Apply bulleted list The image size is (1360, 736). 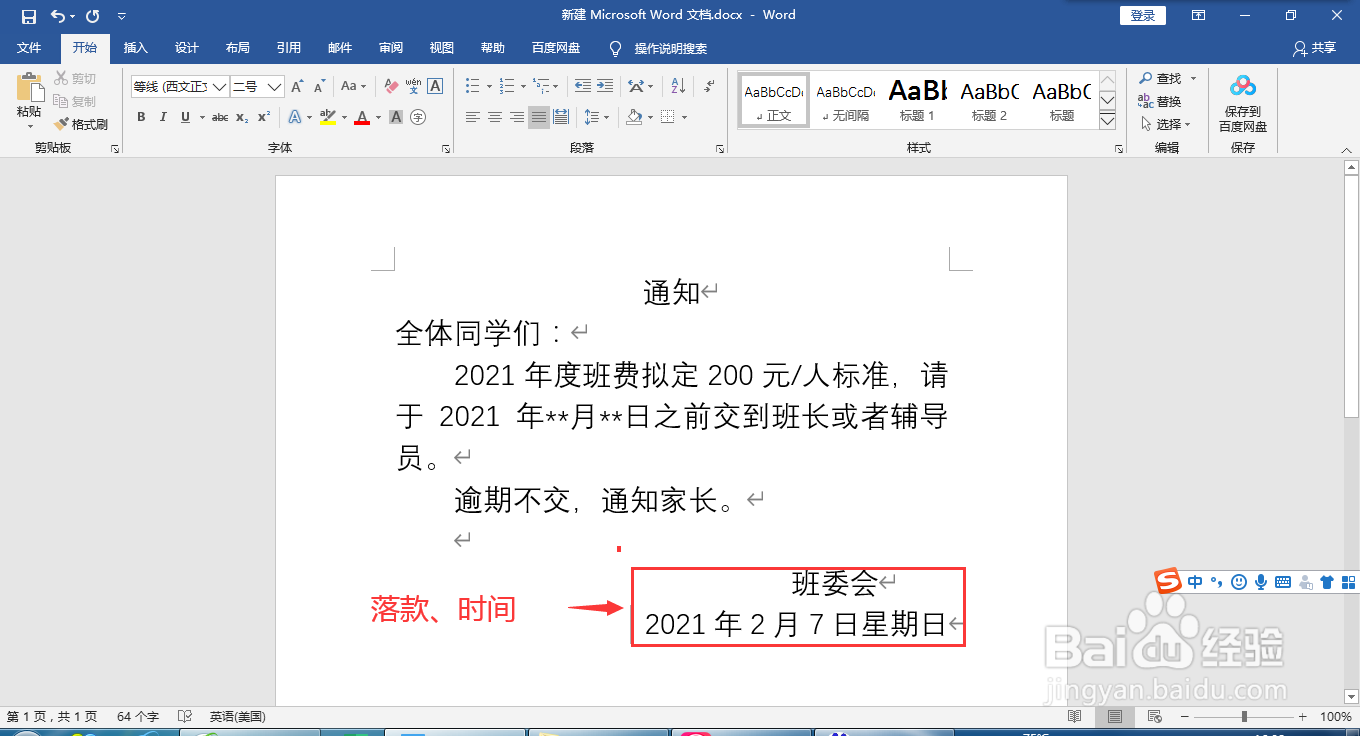coord(473,87)
